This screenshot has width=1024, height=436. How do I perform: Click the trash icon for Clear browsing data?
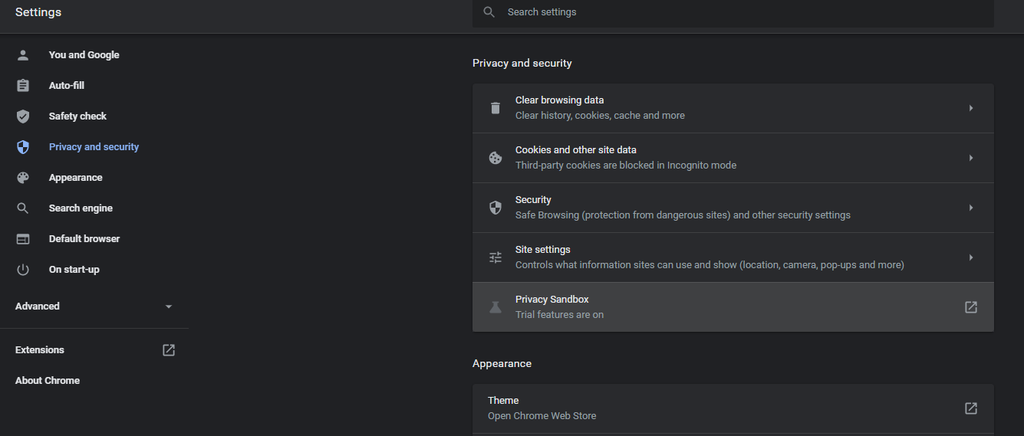496,108
